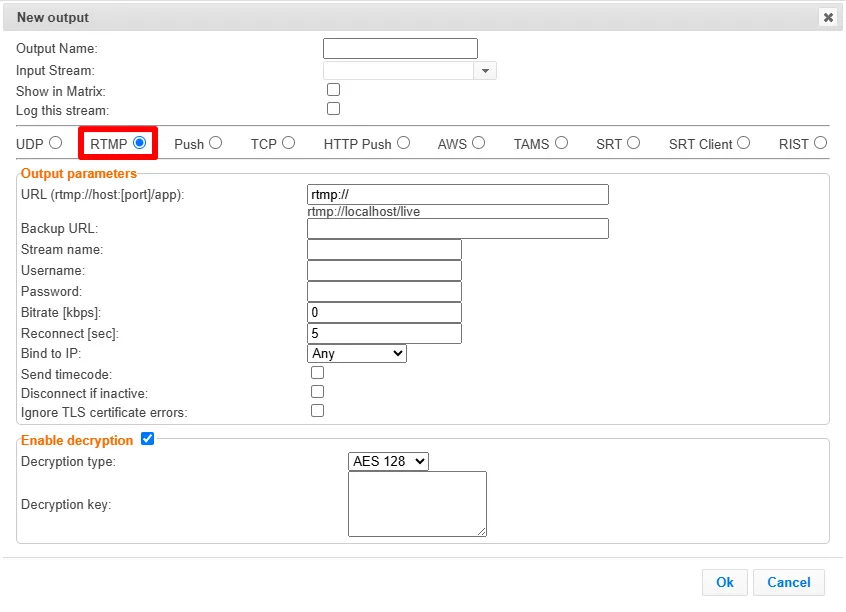The height and width of the screenshot is (612, 846).
Task: Close the New output dialog
Action: pyautogui.click(x=828, y=18)
